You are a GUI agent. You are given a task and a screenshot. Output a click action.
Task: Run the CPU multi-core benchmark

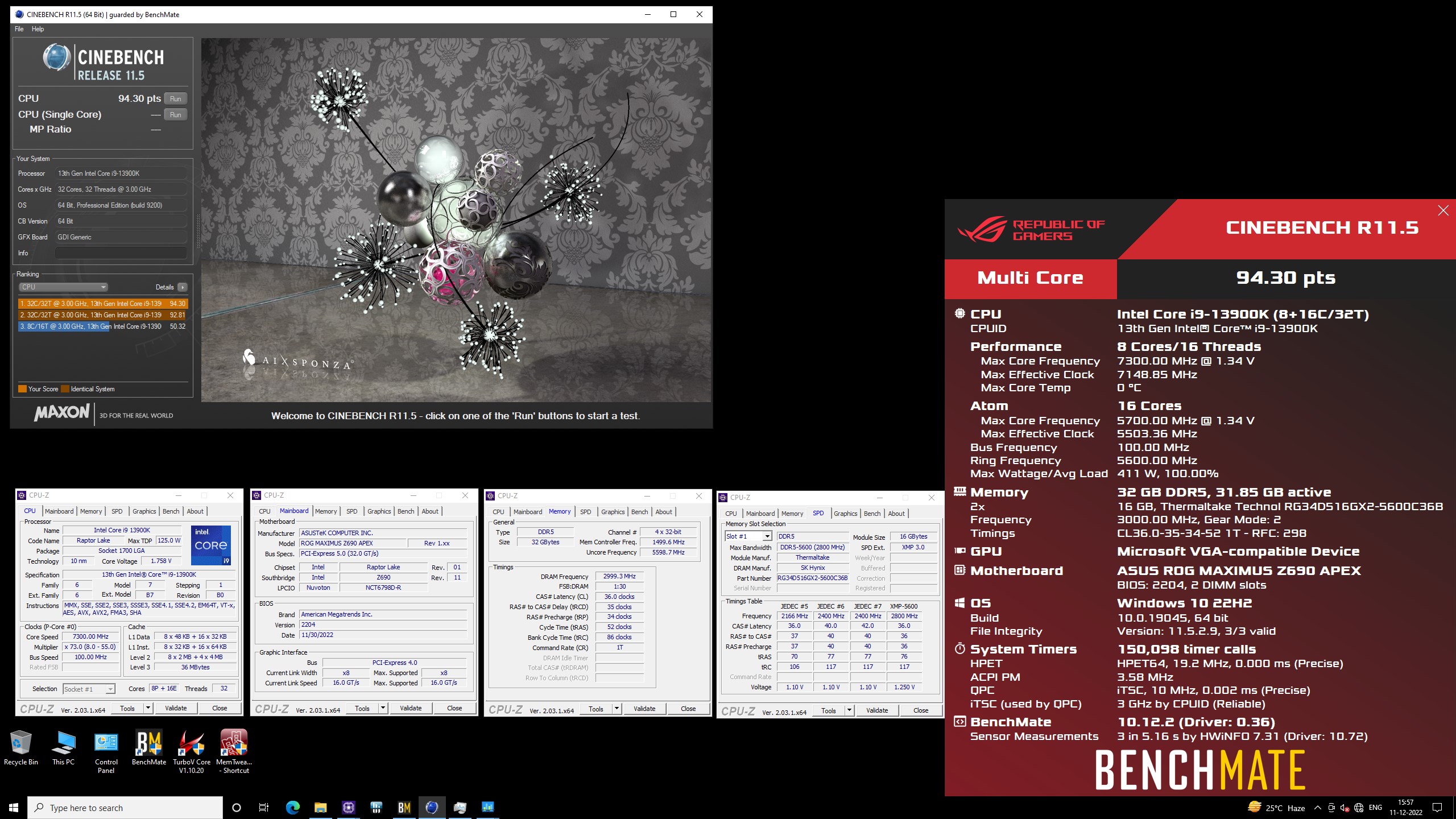pos(176,99)
